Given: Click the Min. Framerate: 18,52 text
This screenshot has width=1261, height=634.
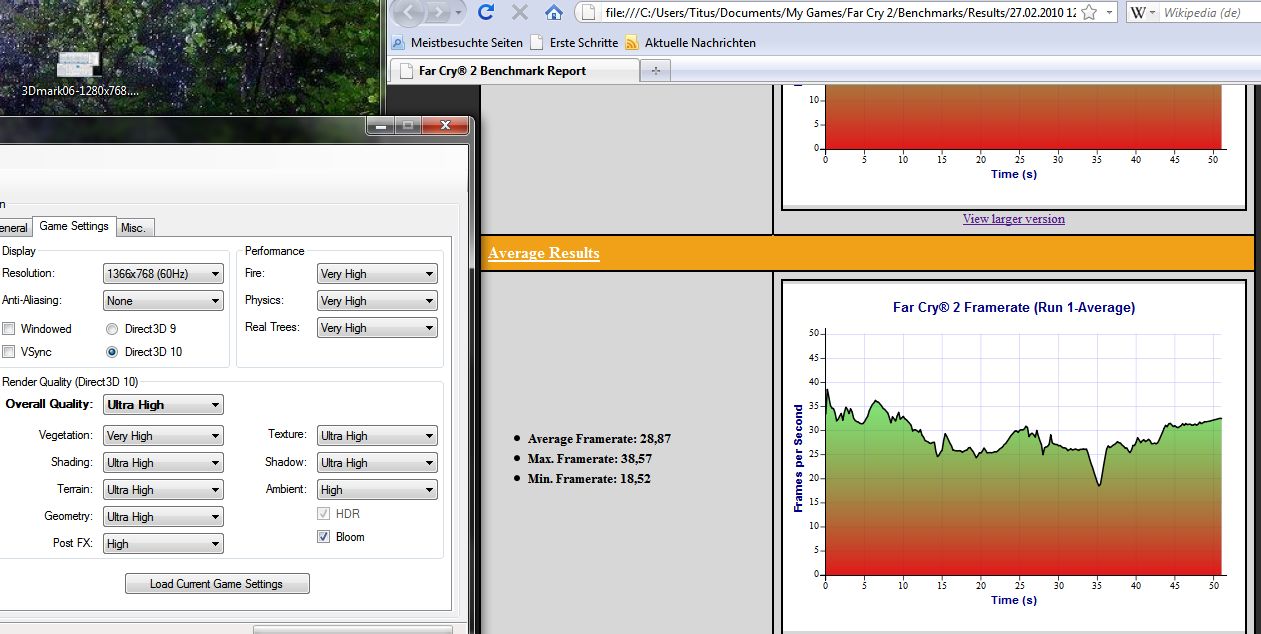Looking at the screenshot, I should 588,478.
